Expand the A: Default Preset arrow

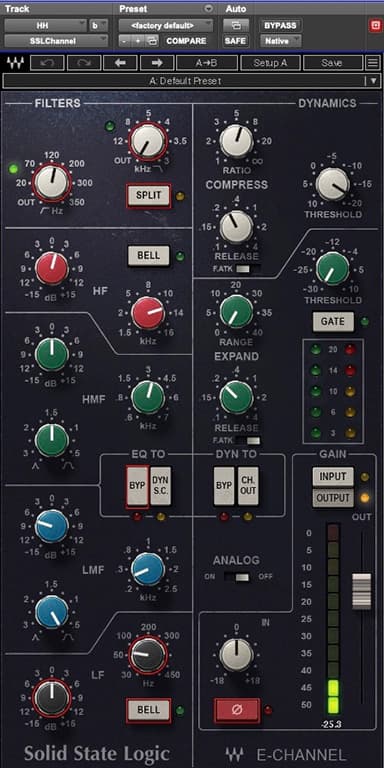[374, 81]
